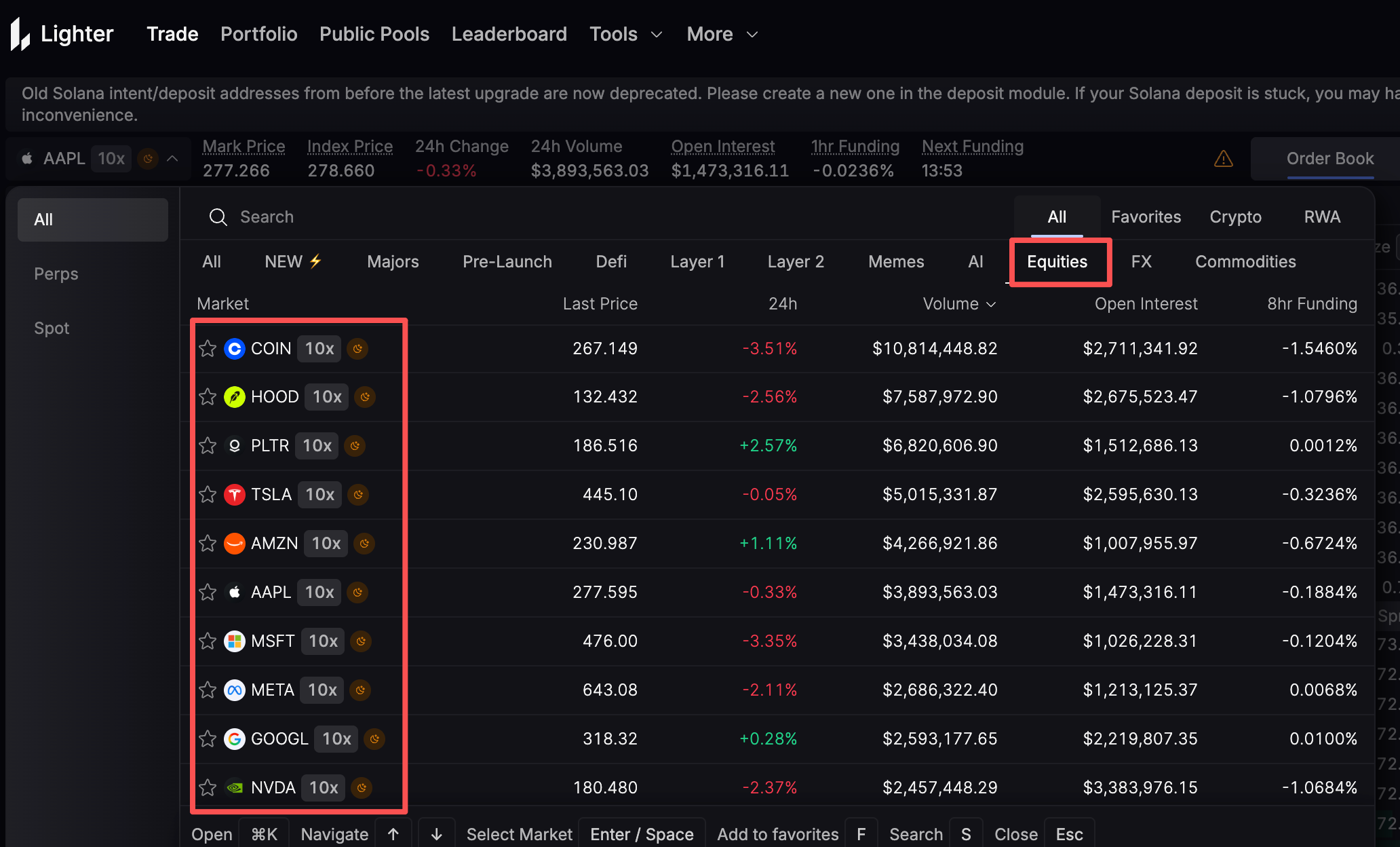Screen dimensions: 1400x847
Task: Collapse the AAPL market selector chevron
Action: coord(172,158)
